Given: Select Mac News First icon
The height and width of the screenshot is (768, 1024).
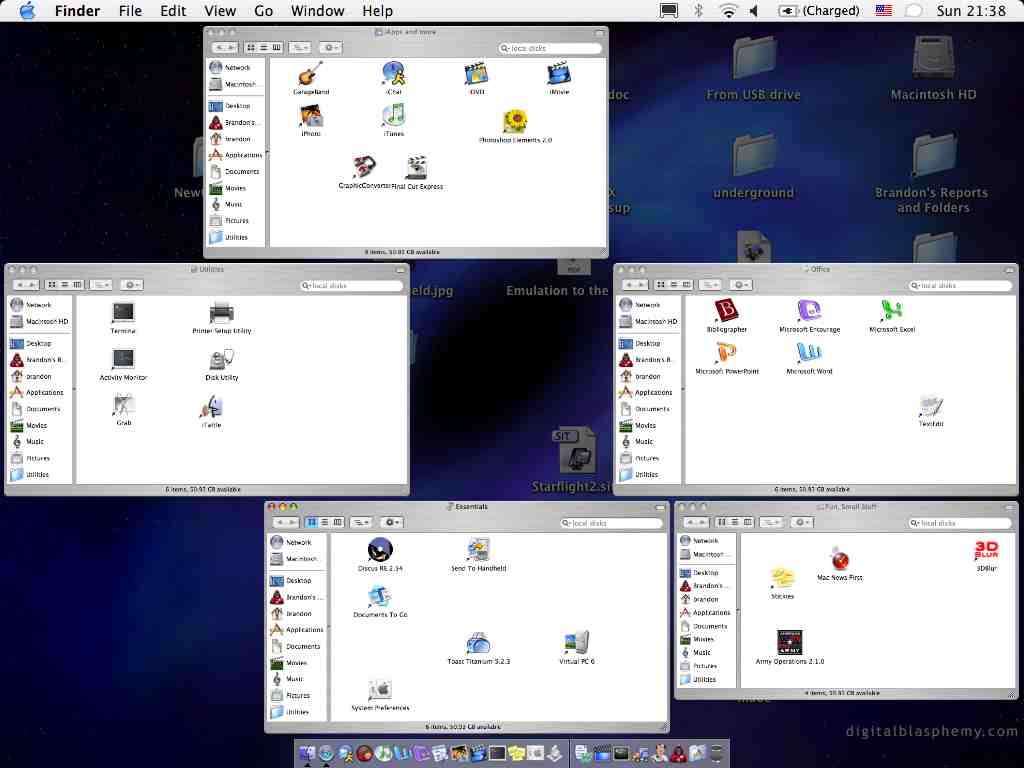Looking at the screenshot, I should [x=839, y=560].
